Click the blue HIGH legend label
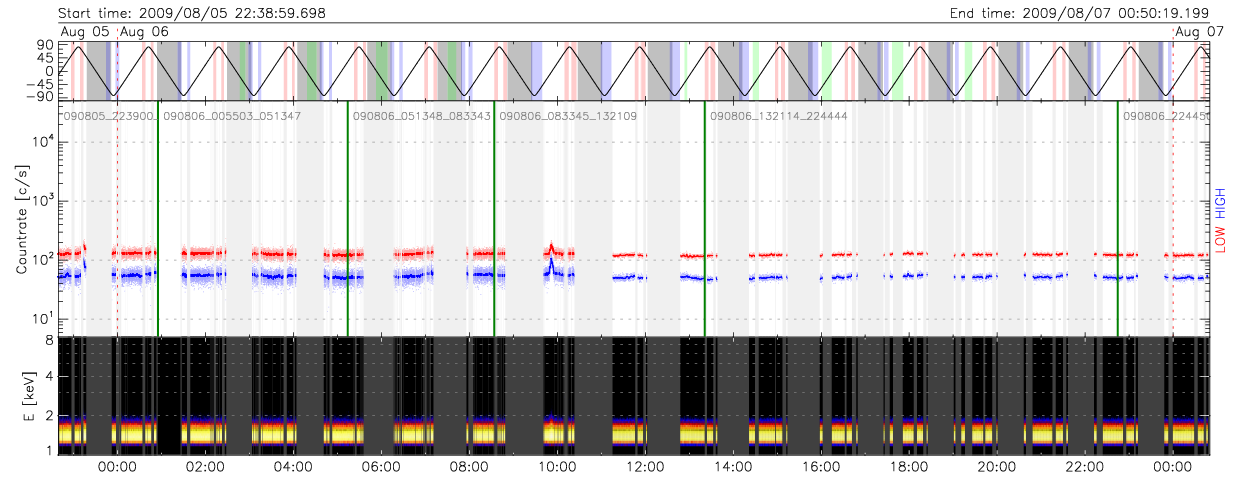This screenshot has width=1240, height=480. [1221, 203]
